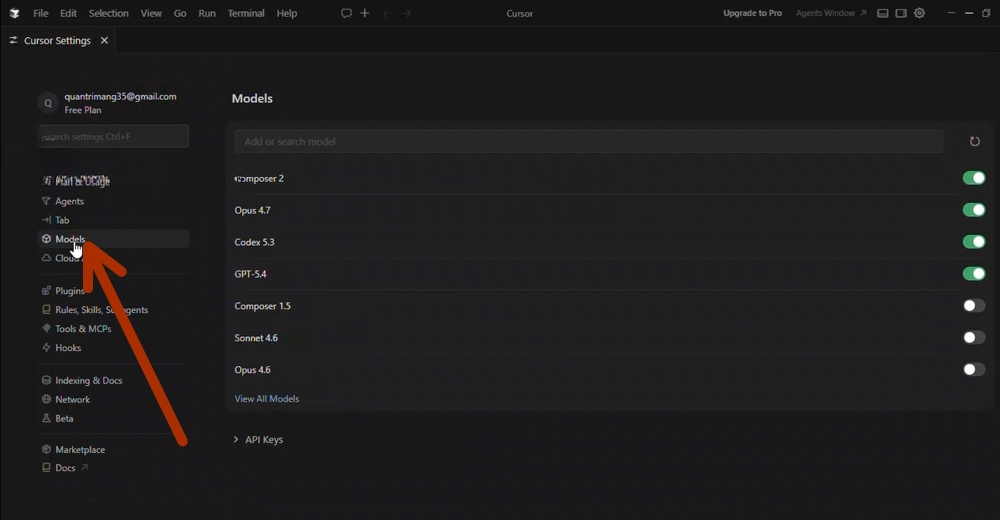Expand the API Keys section
The width and height of the screenshot is (1000, 520).
(258, 440)
